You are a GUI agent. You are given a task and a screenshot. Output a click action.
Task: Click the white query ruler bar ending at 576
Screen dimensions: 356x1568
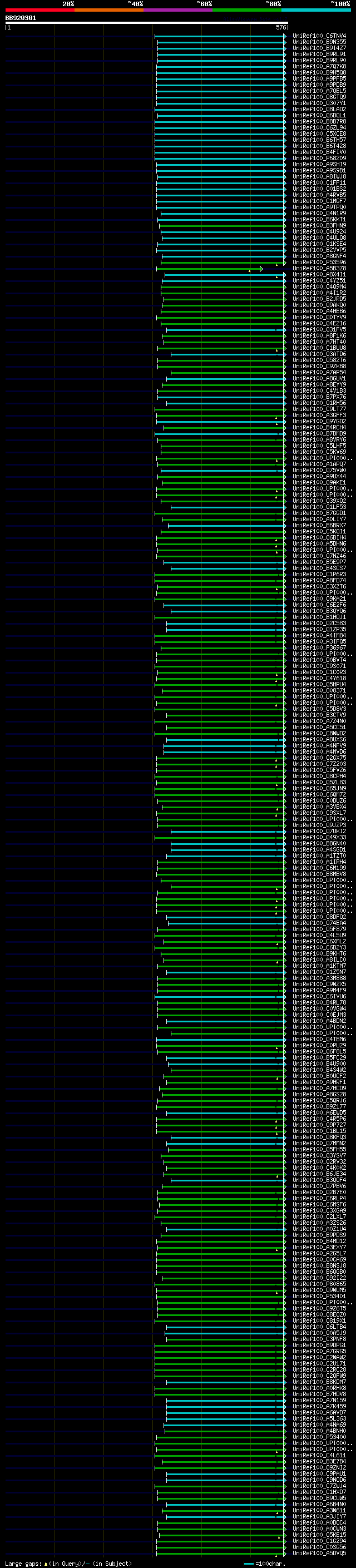147,23
